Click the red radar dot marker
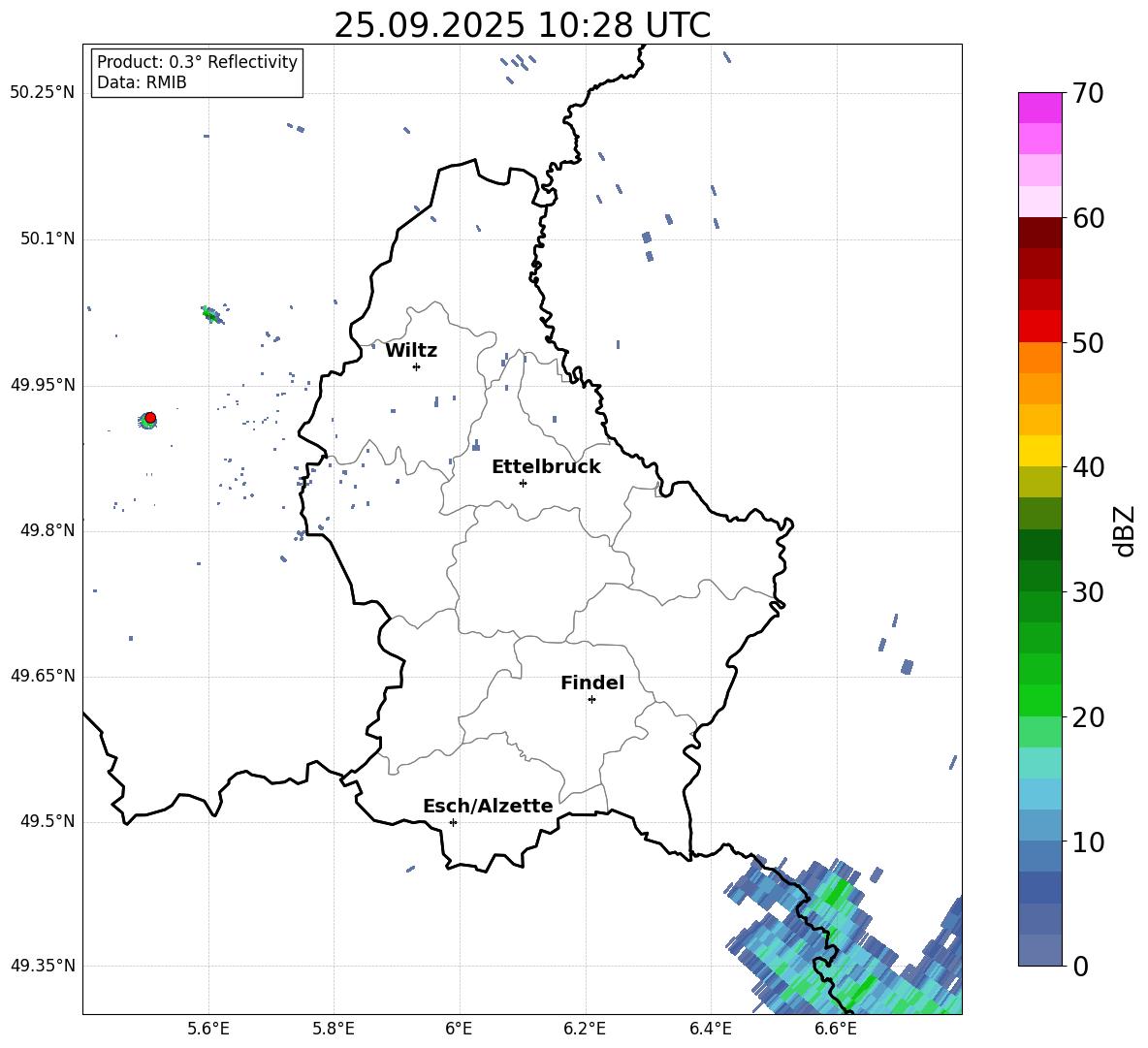The height and width of the screenshot is (1048, 1148). (x=150, y=418)
